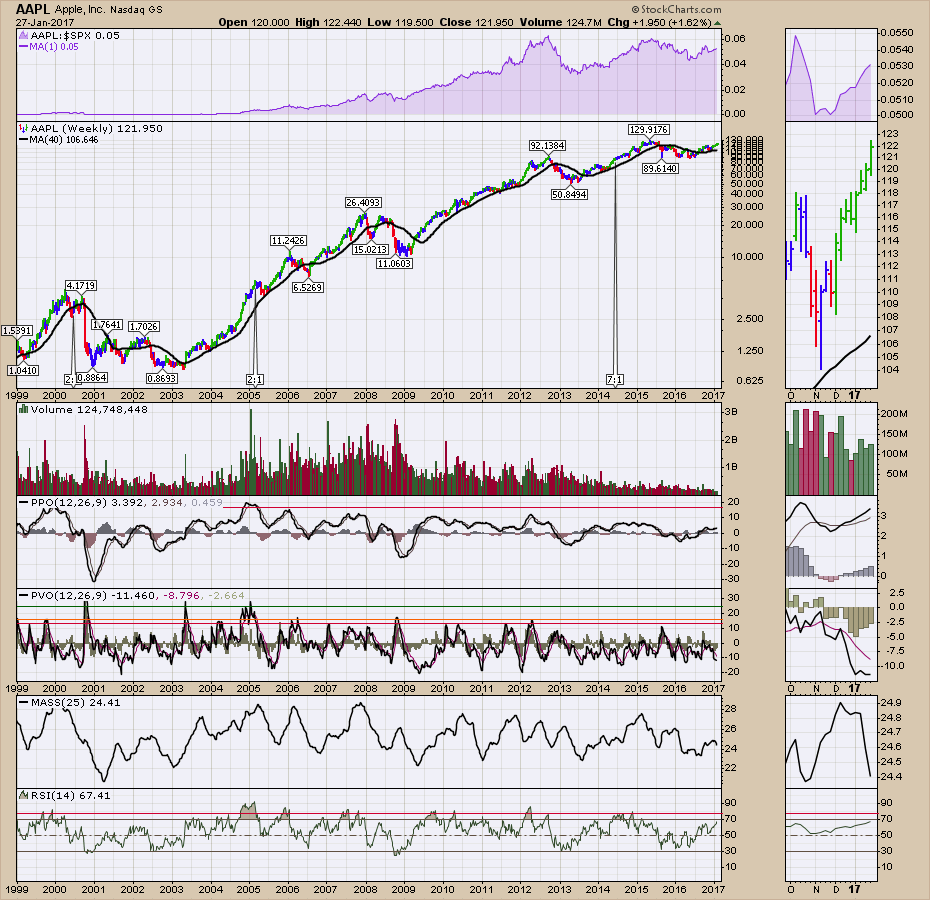Viewport: 930px width, 900px height.
Task: Click the 10.000 price axis label
Action: pos(747,257)
